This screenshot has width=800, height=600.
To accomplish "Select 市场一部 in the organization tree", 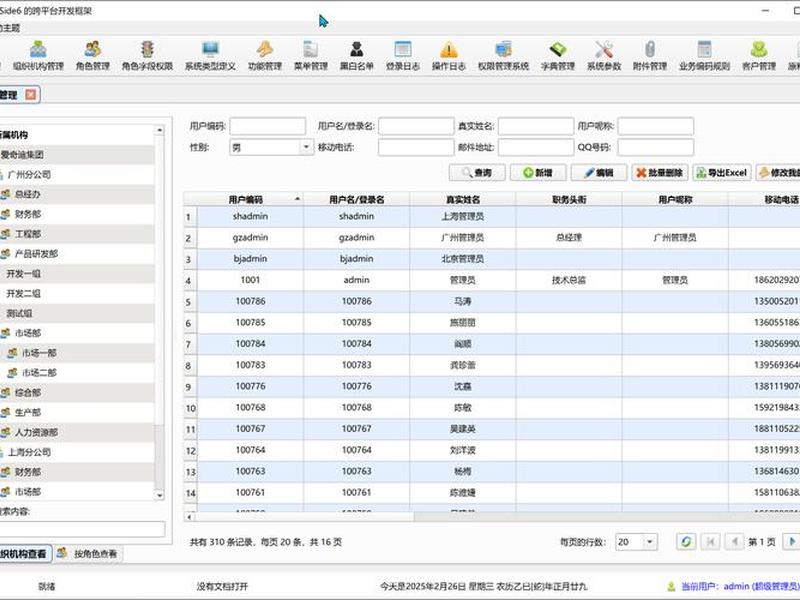I will pos(39,353).
